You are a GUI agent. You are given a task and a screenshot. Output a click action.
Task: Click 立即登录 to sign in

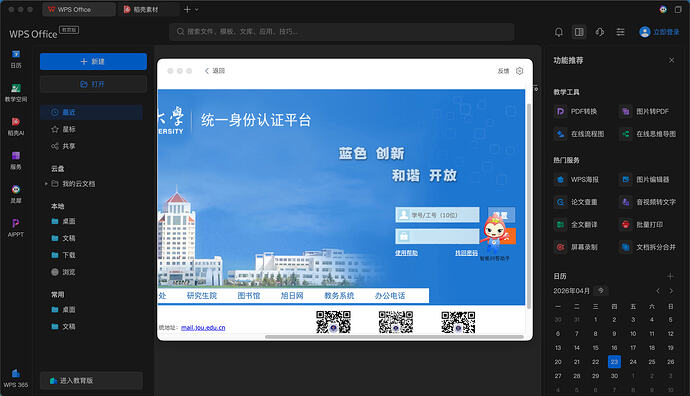coord(659,32)
